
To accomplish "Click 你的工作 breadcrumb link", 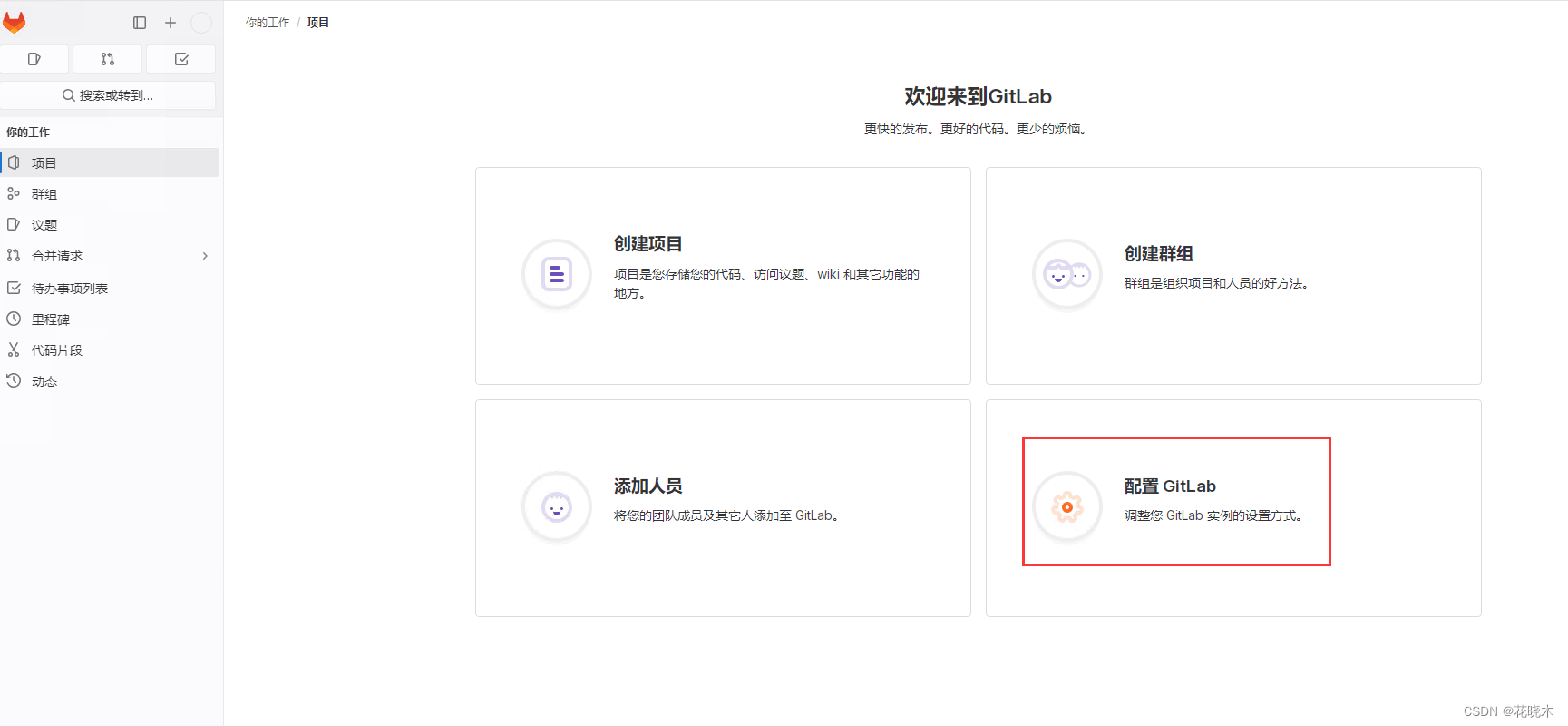I will (268, 23).
